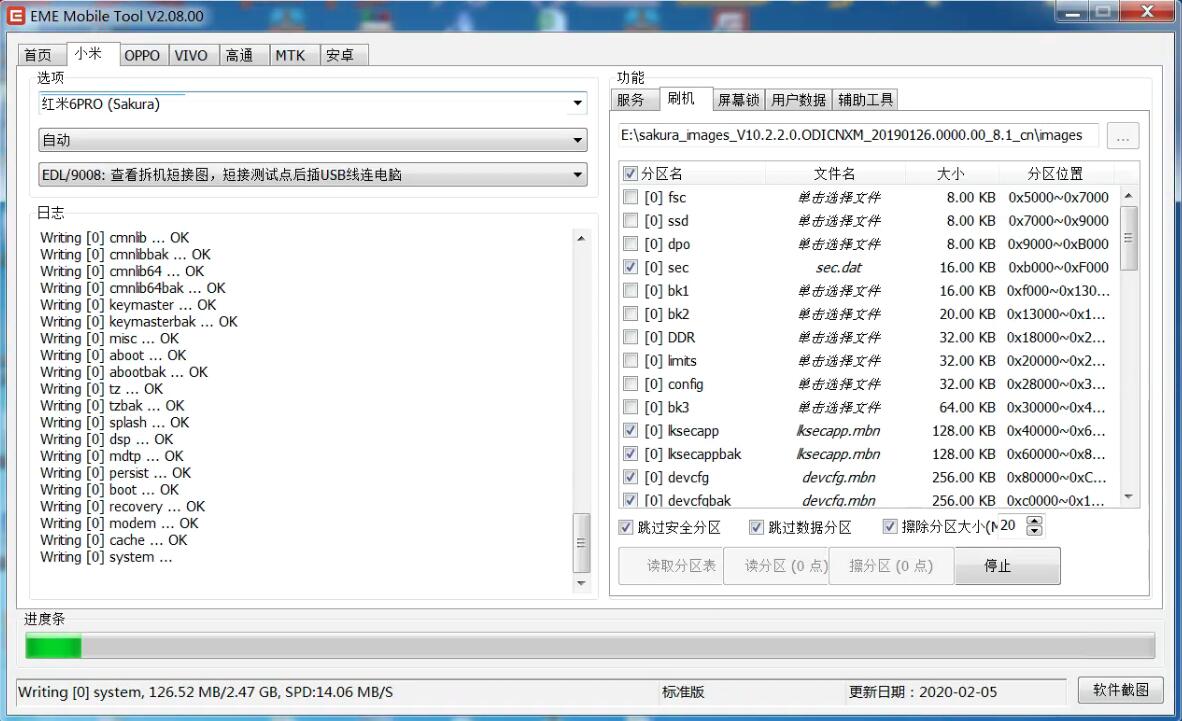Click the 停止 stop button
The width and height of the screenshot is (1182, 721).
(1007, 566)
